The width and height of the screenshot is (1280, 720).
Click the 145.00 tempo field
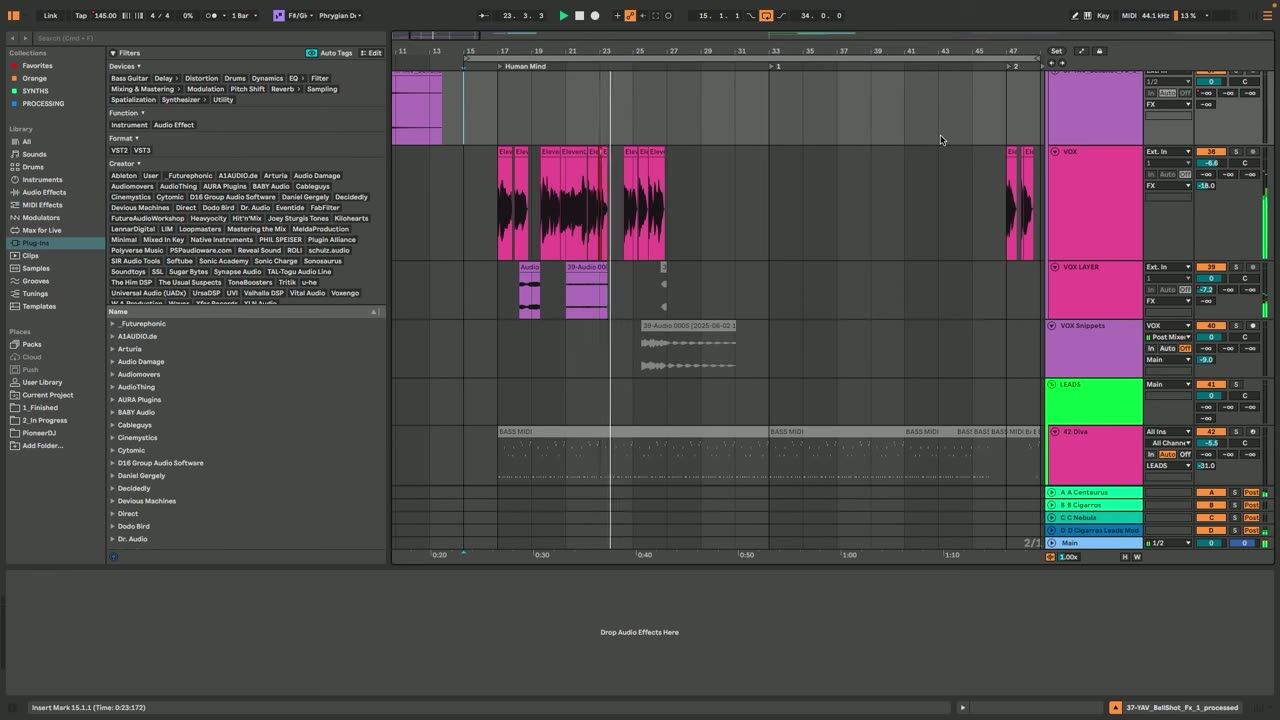pyautogui.click(x=105, y=15)
